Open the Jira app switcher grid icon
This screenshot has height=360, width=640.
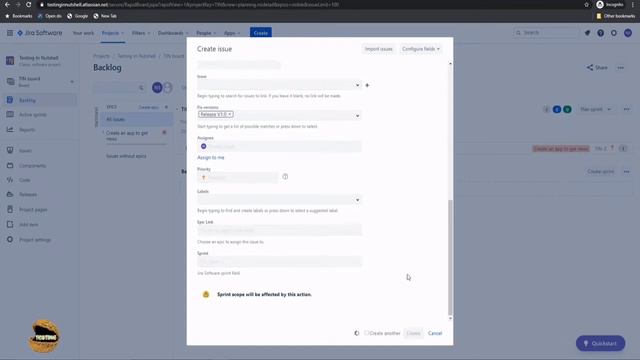[x=10, y=33]
